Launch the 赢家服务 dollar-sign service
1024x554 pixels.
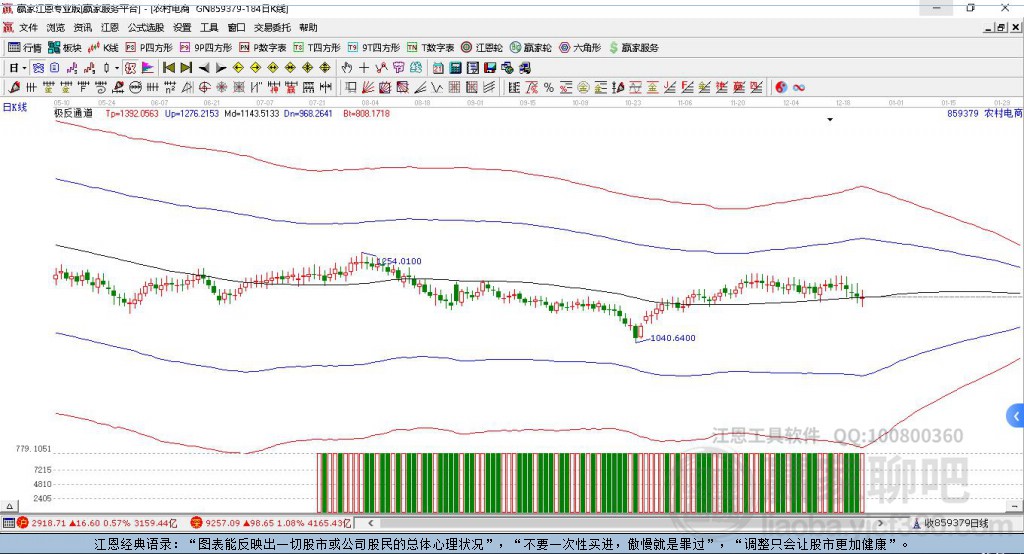(x=633, y=47)
